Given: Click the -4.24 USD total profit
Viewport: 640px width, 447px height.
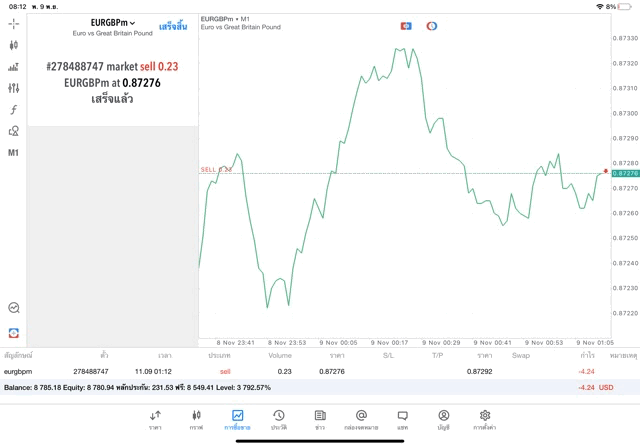Looking at the screenshot, I should pyautogui.click(x=596, y=387).
